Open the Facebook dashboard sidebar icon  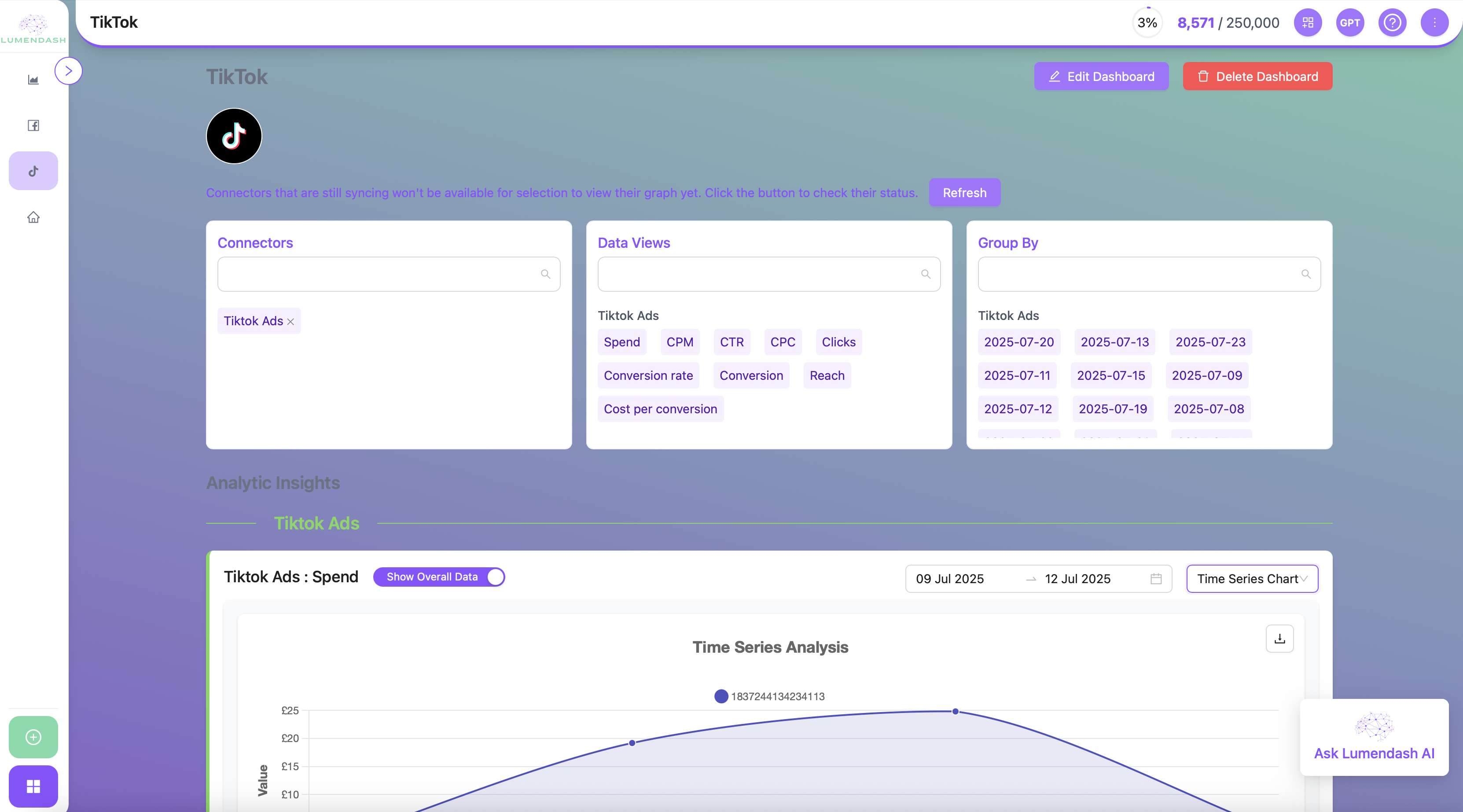[33, 125]
